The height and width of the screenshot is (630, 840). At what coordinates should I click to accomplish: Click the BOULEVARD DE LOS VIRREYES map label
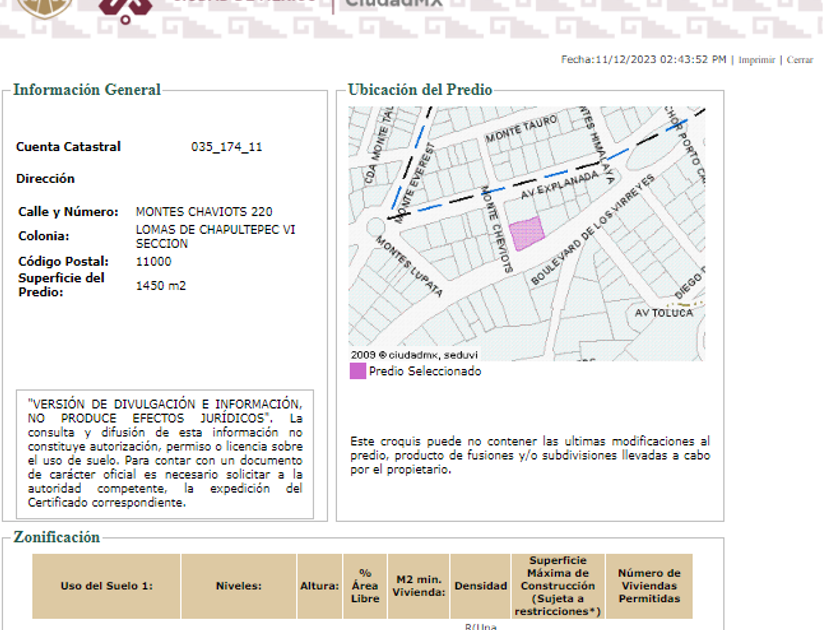pos(592,229)
